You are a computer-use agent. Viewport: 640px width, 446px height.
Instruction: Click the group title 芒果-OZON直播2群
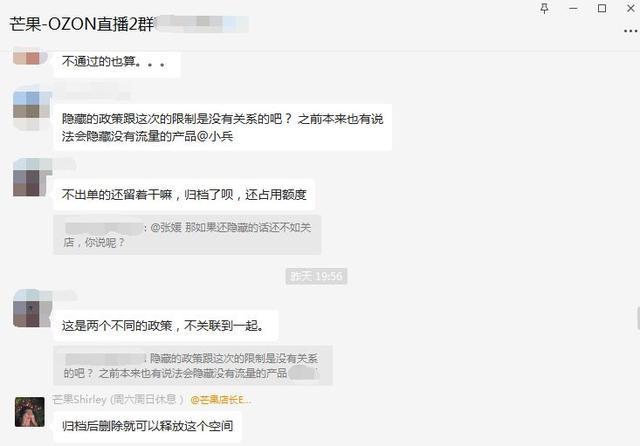[x=81, y=24]
